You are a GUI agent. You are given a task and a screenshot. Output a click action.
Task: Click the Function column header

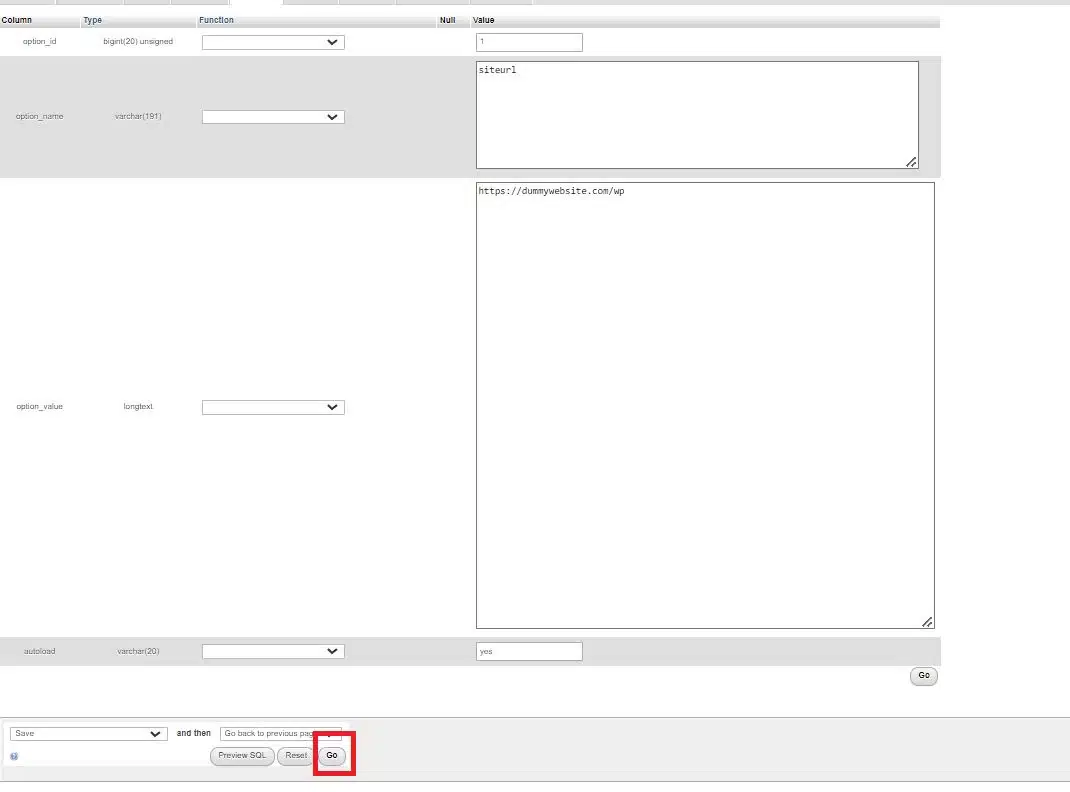point(216,20)
